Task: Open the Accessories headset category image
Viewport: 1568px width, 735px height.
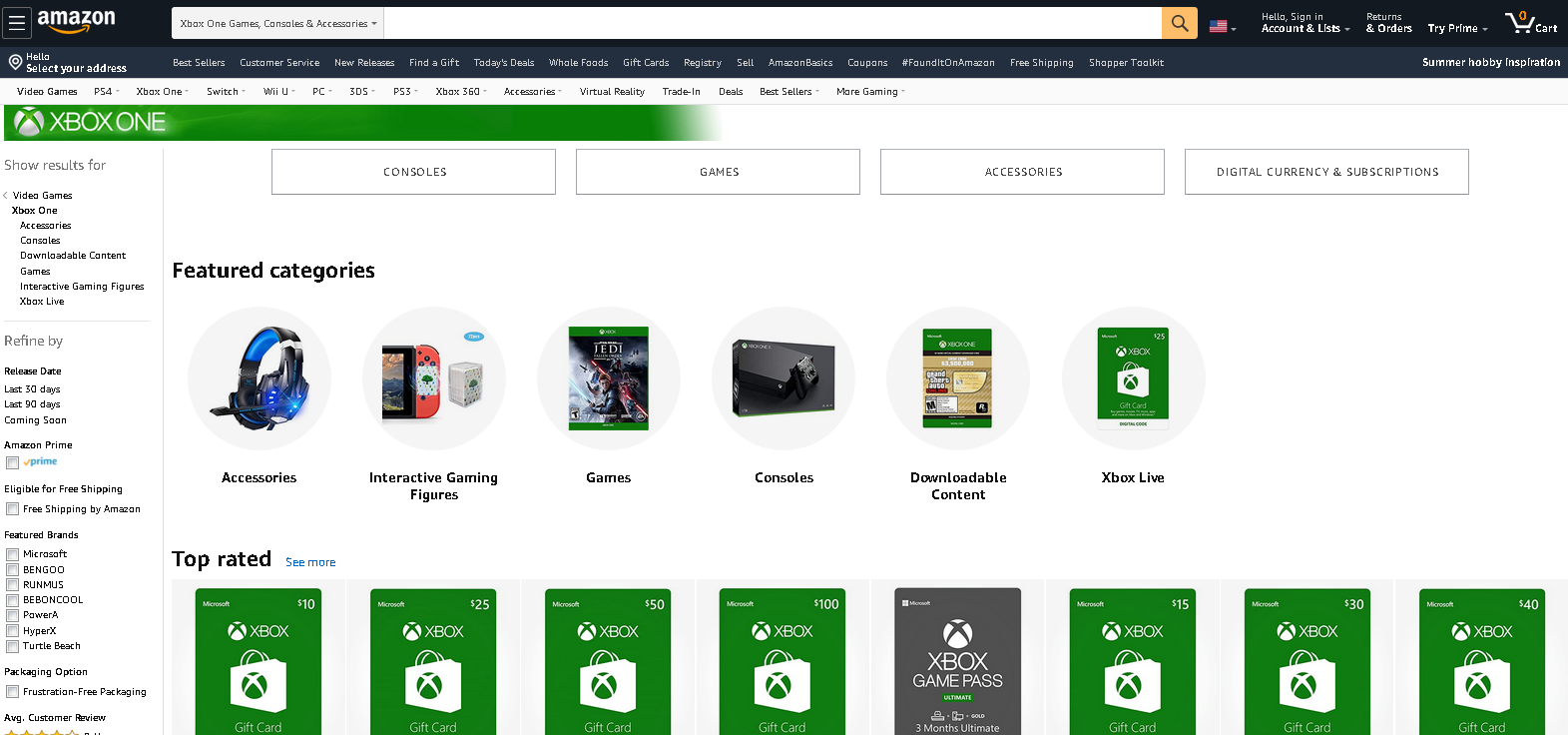Action: coord(260,378)
